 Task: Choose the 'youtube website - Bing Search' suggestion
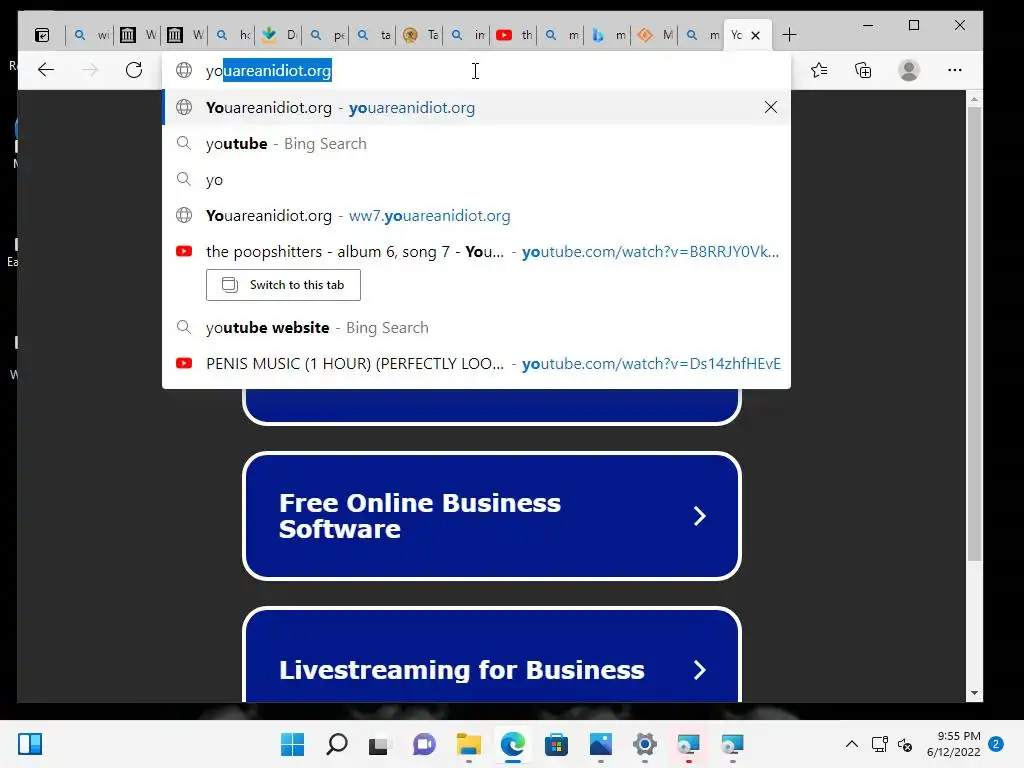[x=476, y=327]
